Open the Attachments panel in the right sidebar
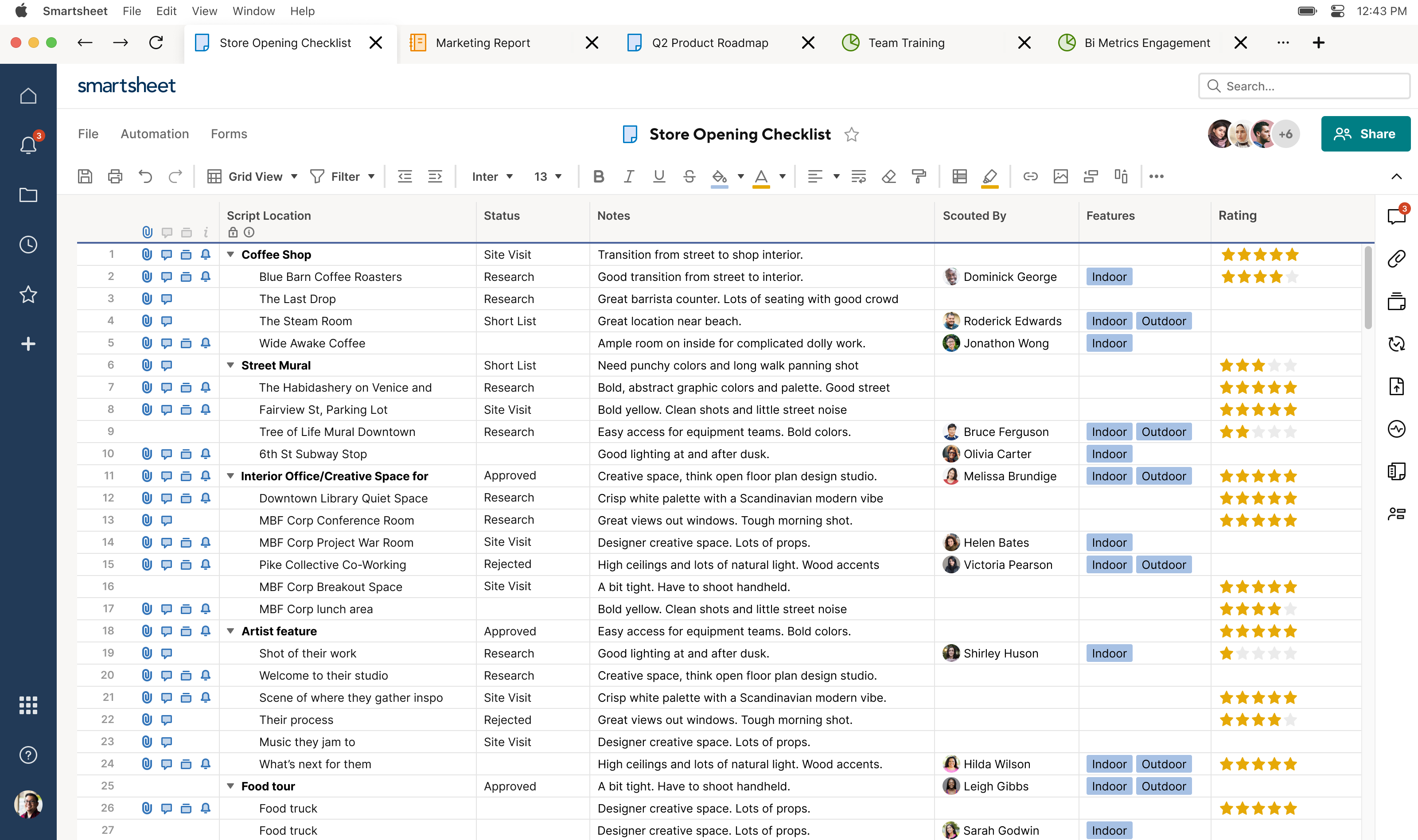The image size is (1418, 840). coord(1396,259)
